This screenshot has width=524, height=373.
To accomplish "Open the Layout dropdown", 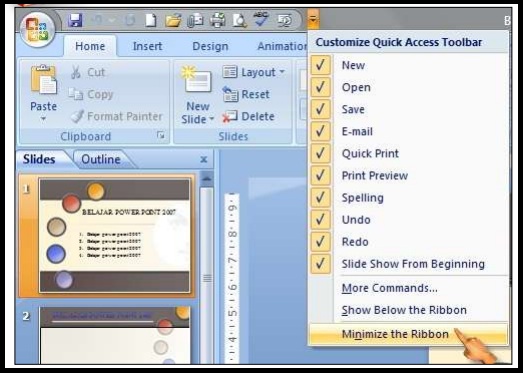I will tap(254, 72).
